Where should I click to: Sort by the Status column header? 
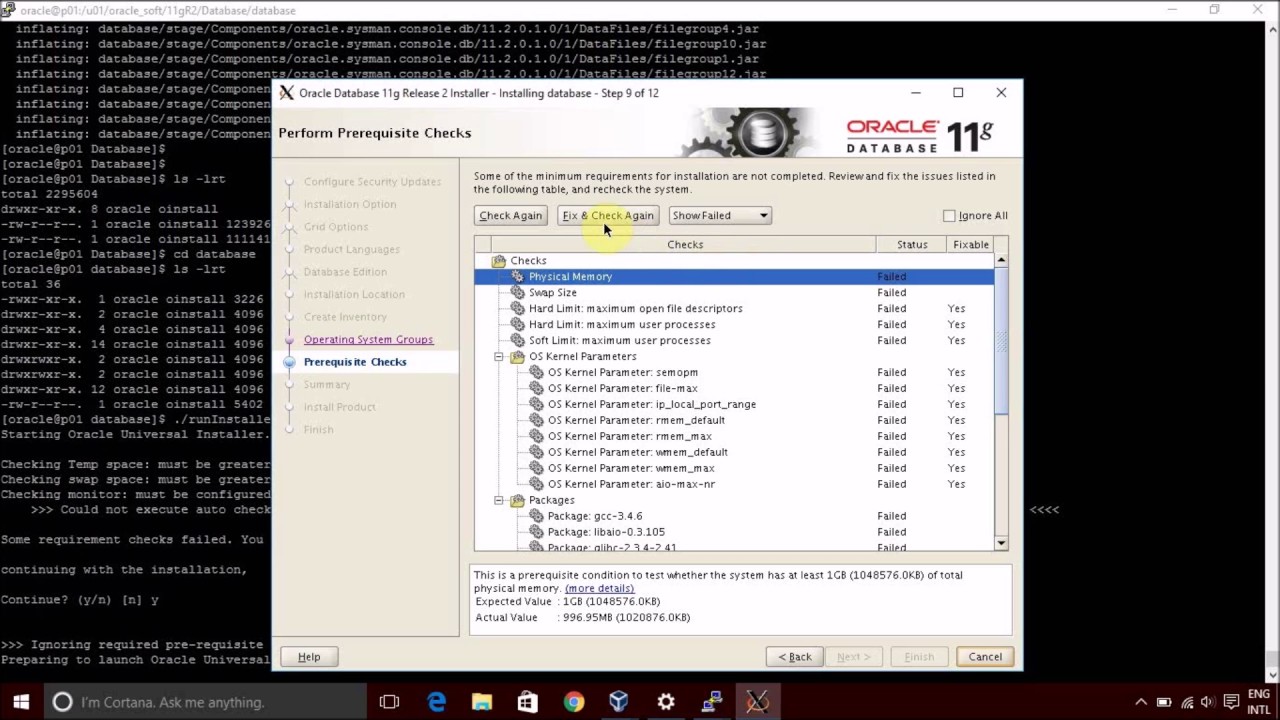pos(912,244)
